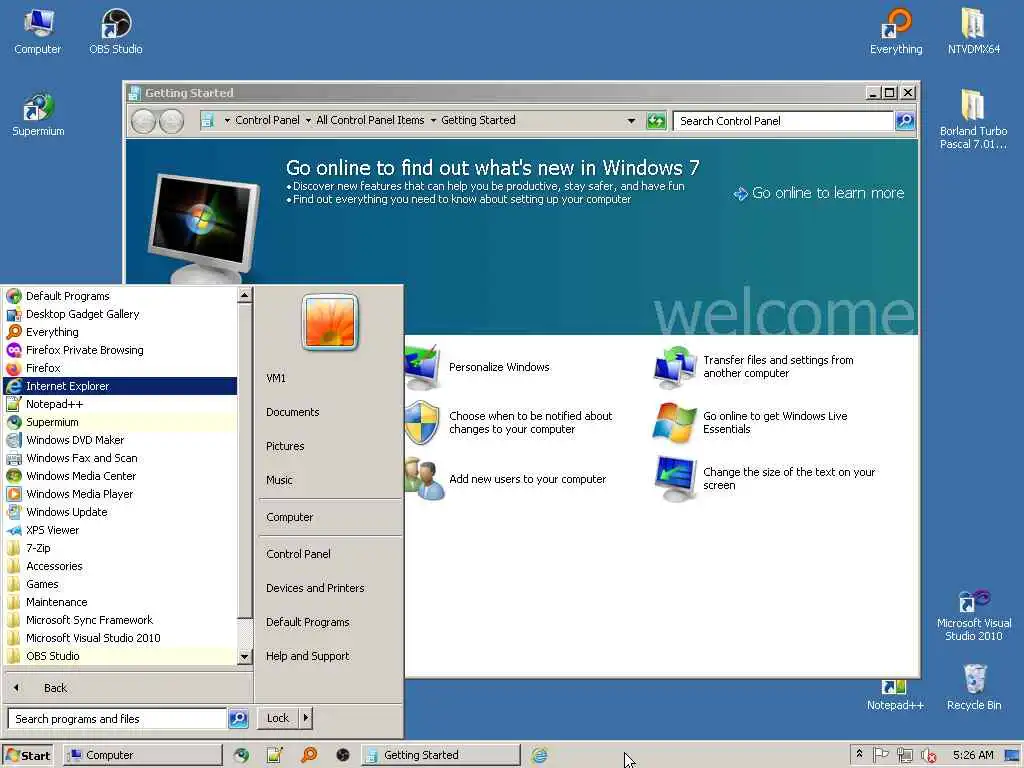Select Internet Explorer in the programs list
The width and height of the screenshot is (1024, 768).
[x=120, y=386]
